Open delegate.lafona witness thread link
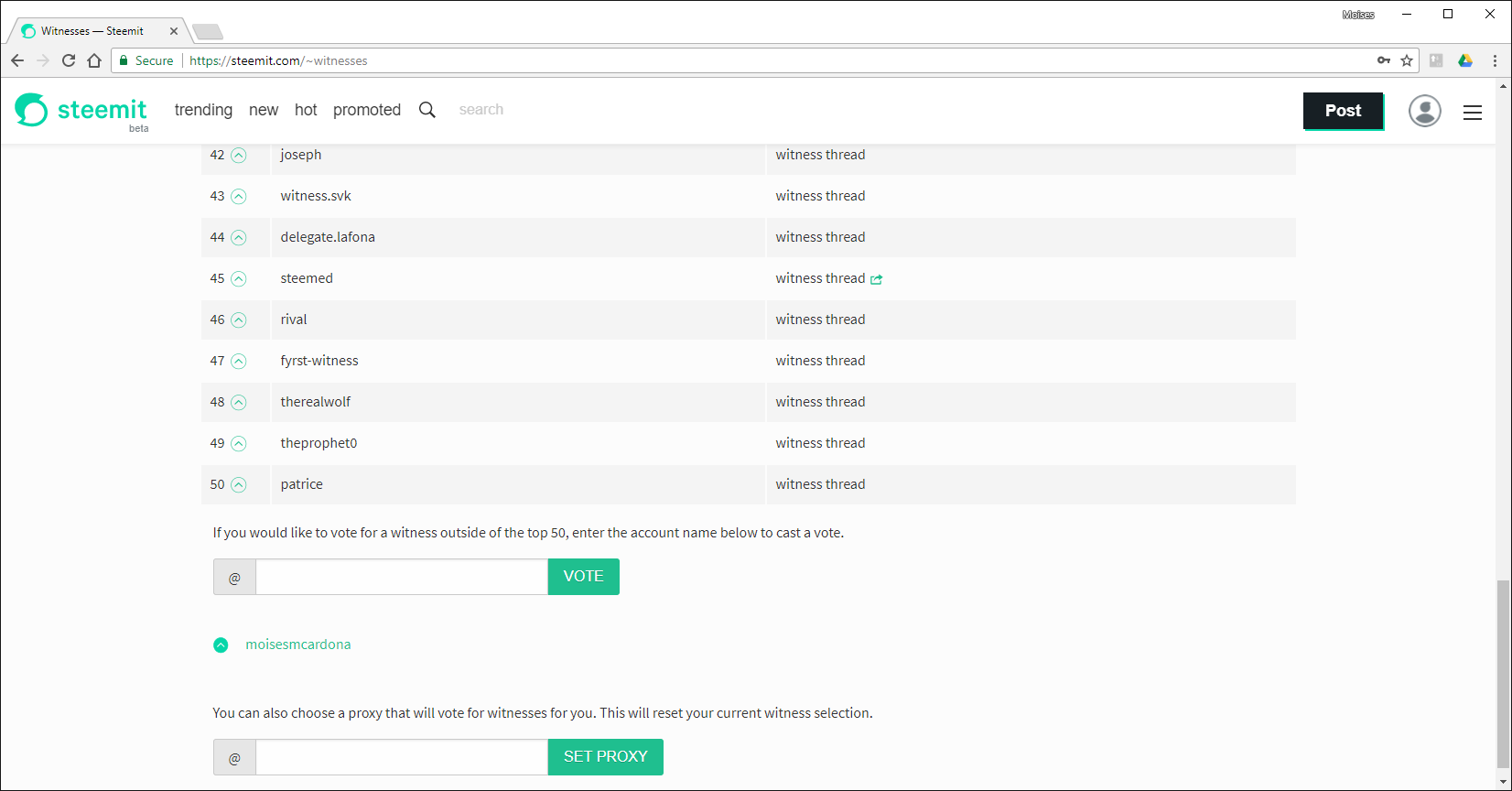 point(820,237)
